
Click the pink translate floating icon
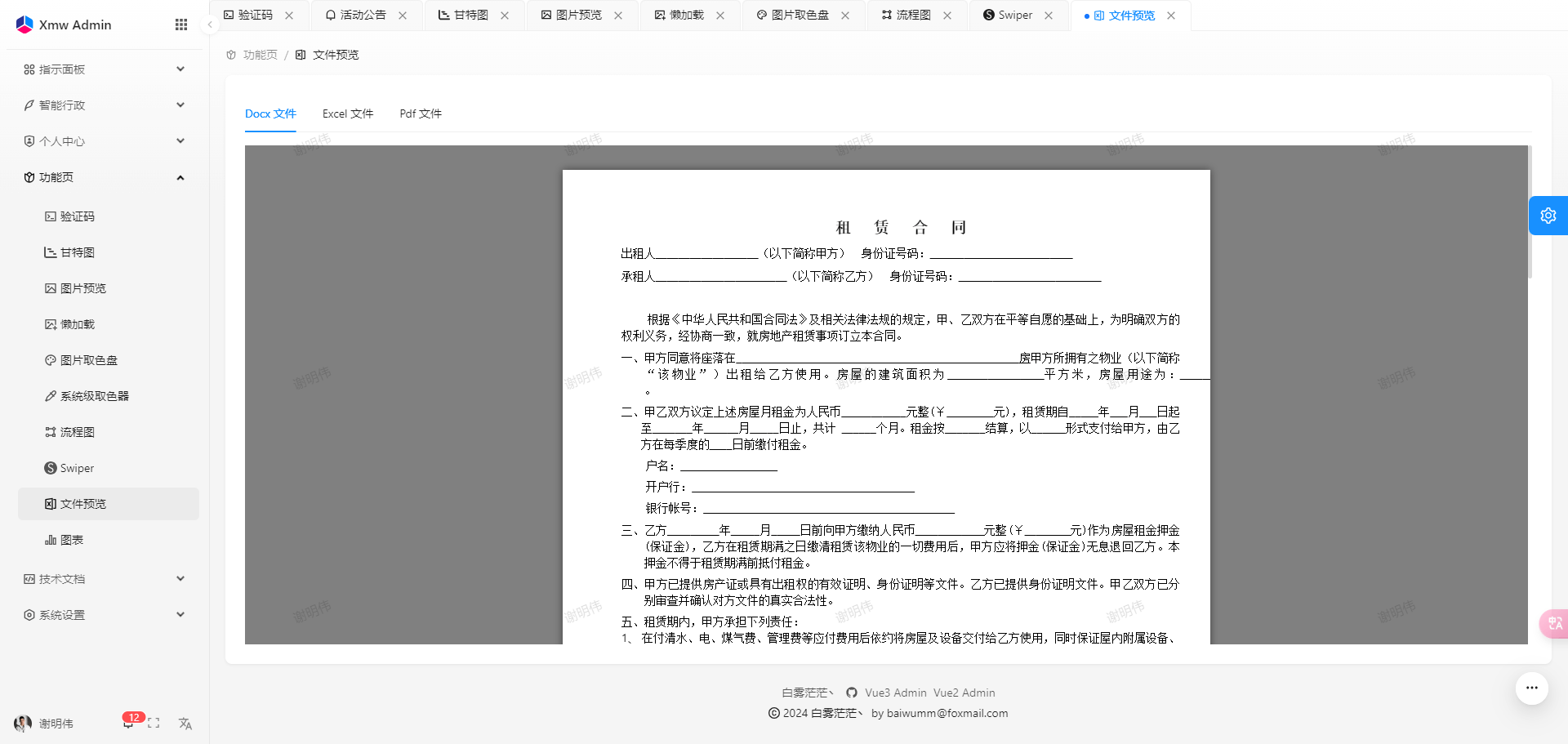(1554, 624)
